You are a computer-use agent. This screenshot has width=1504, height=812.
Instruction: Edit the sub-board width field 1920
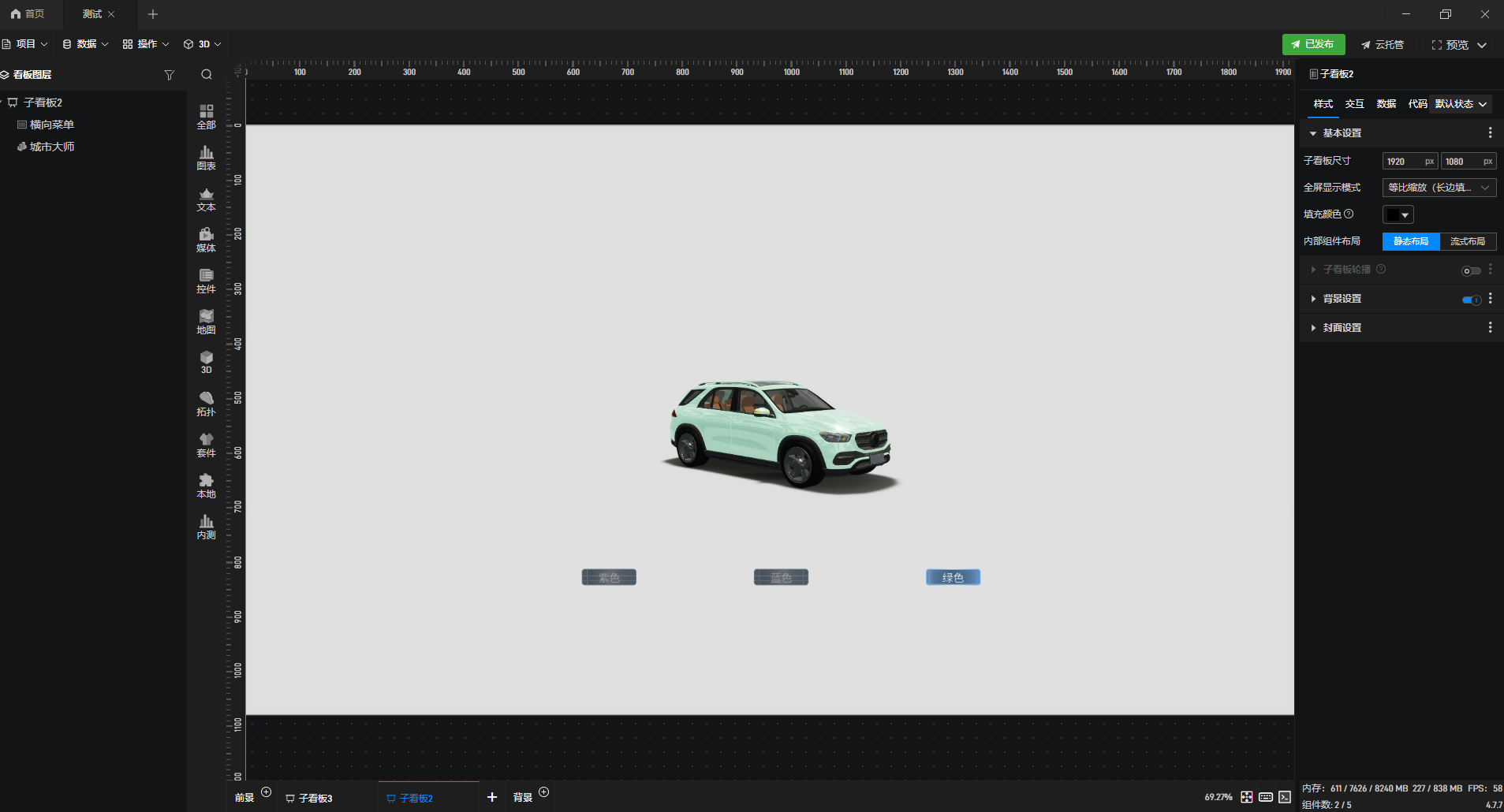[1410, 162]
